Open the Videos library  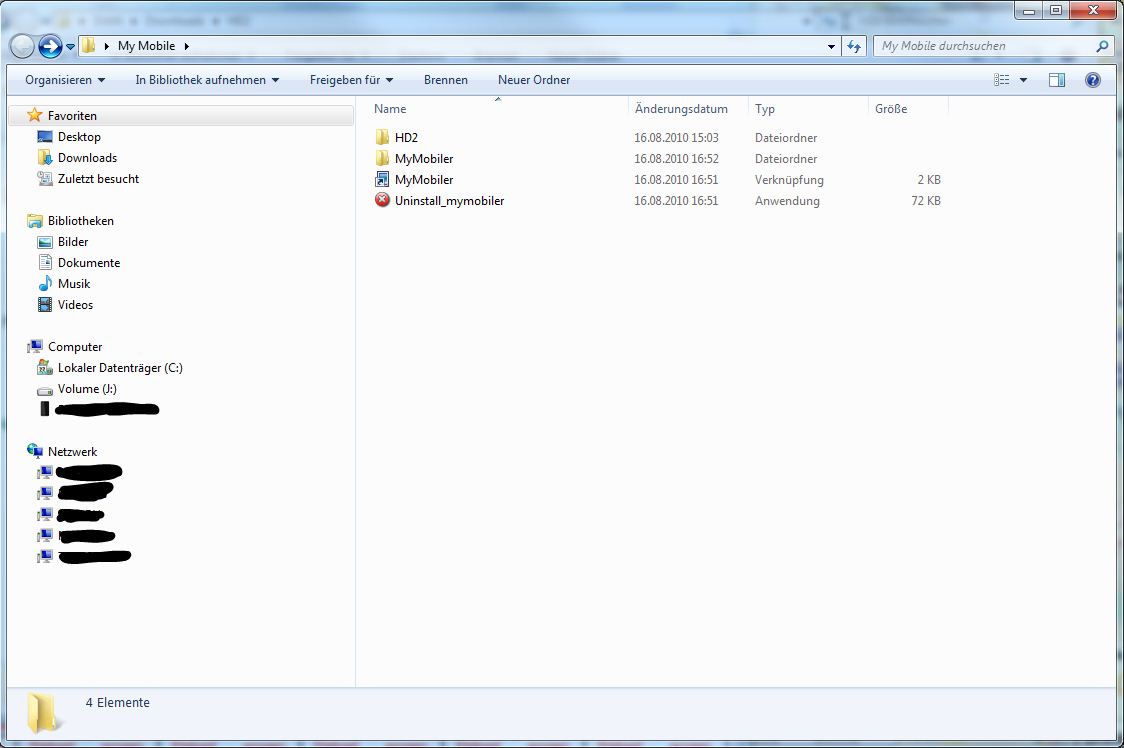click(x=75, y=305)
